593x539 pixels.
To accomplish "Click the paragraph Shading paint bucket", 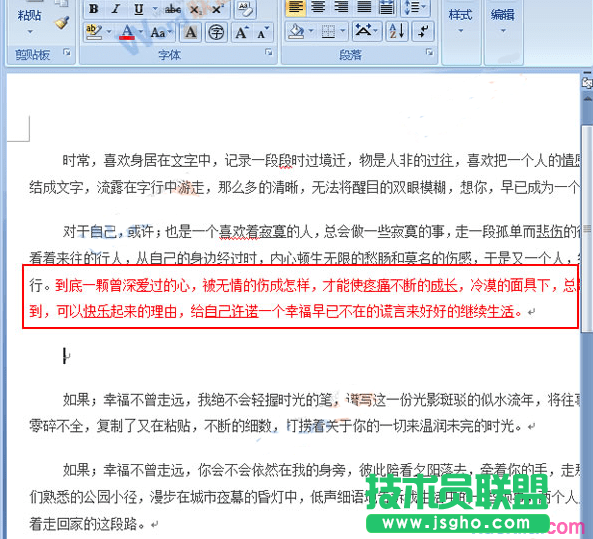I will point(296,32).
